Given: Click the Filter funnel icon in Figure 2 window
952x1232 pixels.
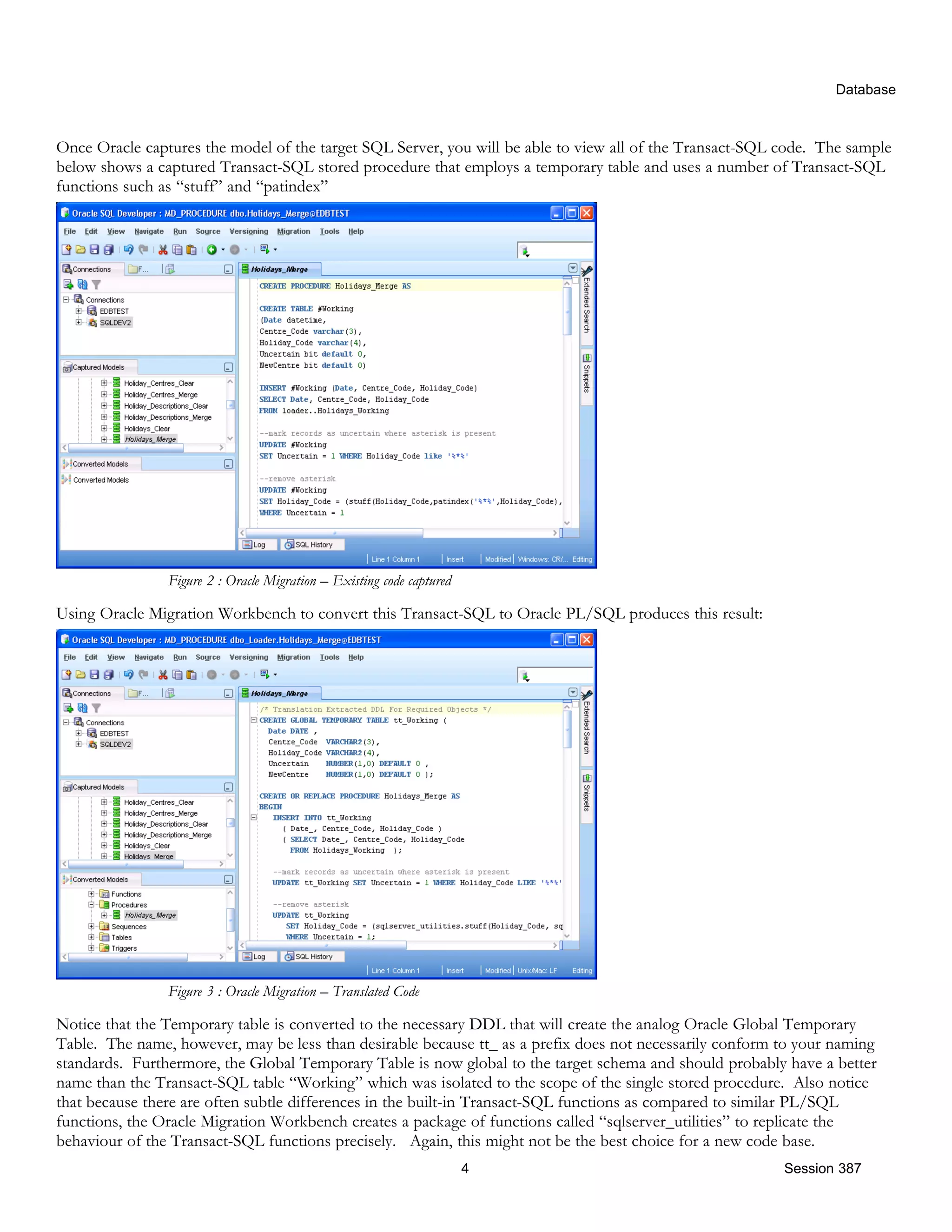Looking at the screenshot, I should point(96,285).
